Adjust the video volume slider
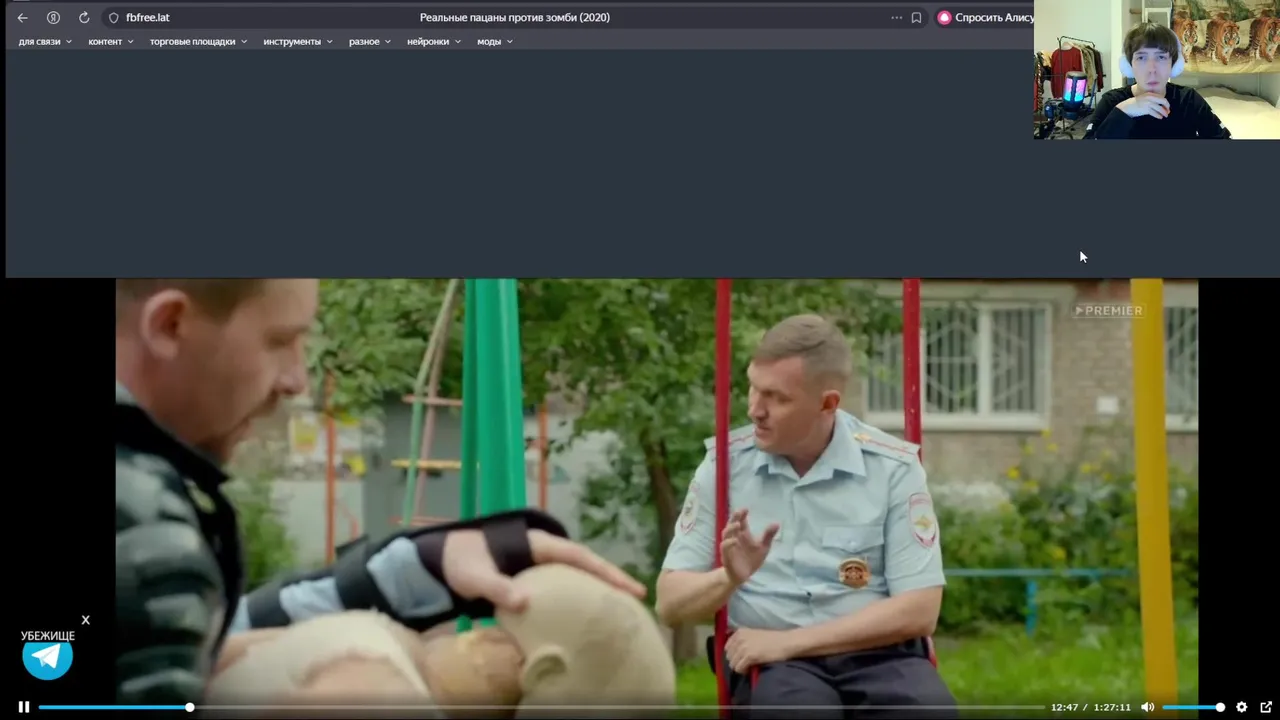The height and width of the screenshot is (720, 1280). click(x=1192, y=707)
